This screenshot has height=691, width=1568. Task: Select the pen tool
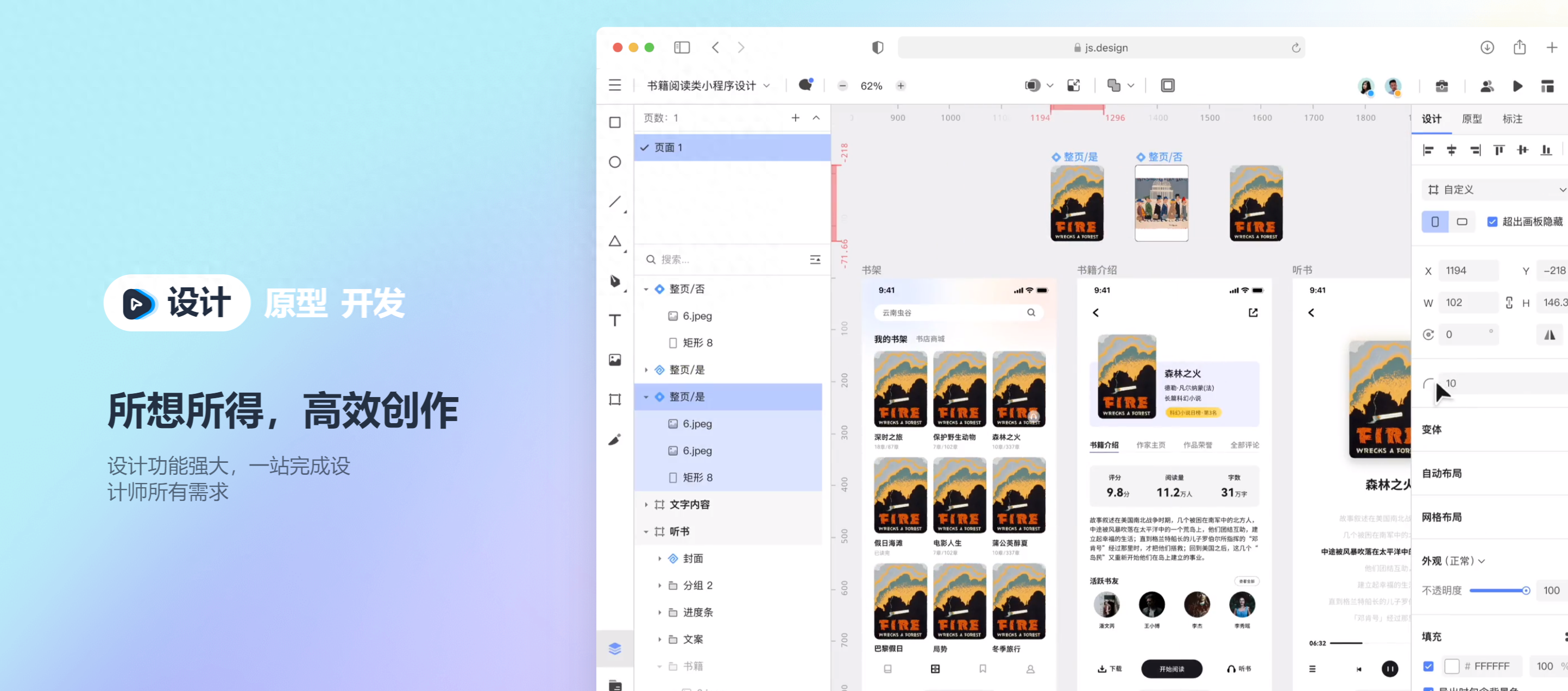(615, 281)
